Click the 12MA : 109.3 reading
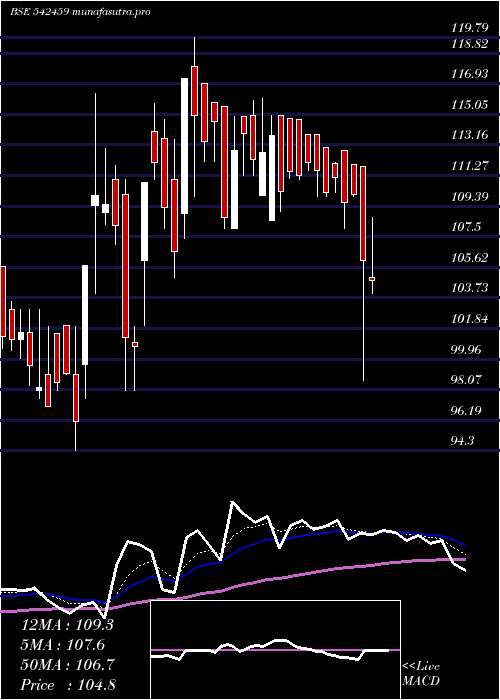Screen dimensions: 500x700 pyautogui.click(x=67, y=625)
